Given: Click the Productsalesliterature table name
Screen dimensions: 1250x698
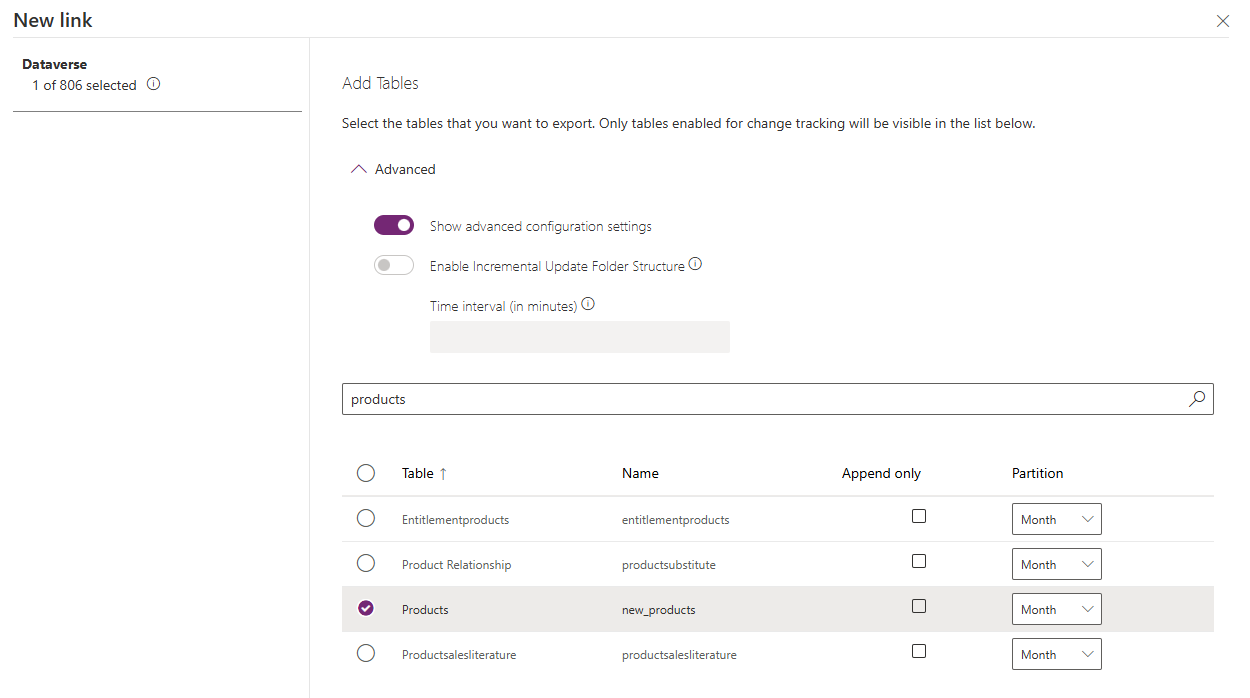Looking at the screenshot, I should click(459, 655).
